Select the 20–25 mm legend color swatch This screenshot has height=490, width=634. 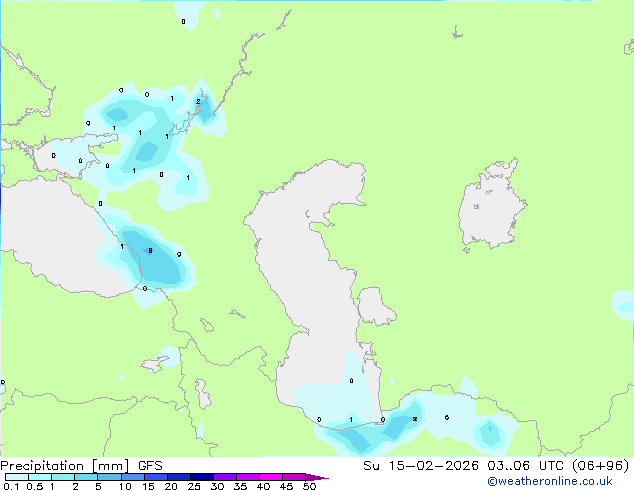pyautogui.click(x=179, y=477)
